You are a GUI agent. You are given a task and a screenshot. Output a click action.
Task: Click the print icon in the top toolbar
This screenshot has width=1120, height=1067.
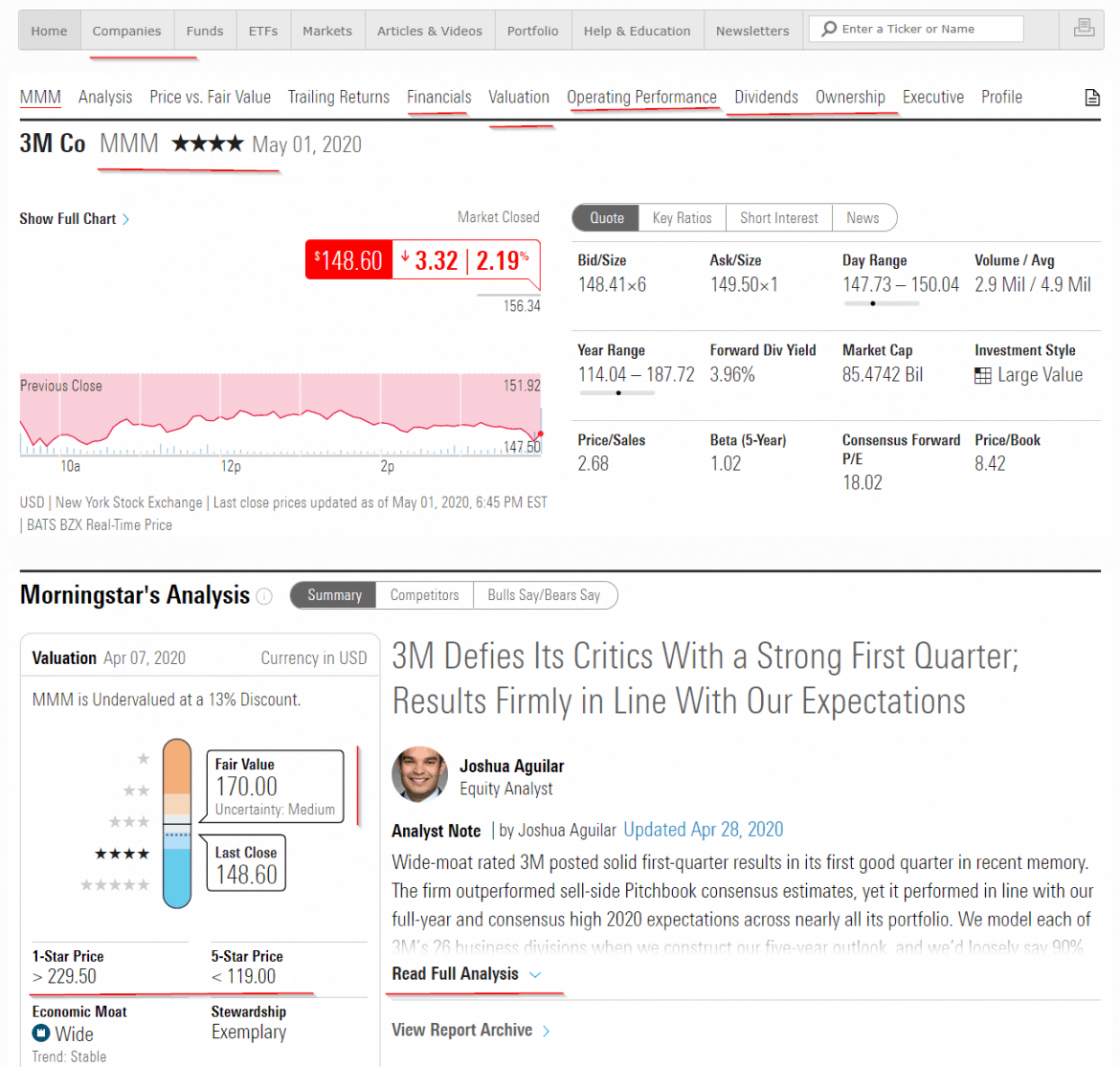coord(1083,28)
